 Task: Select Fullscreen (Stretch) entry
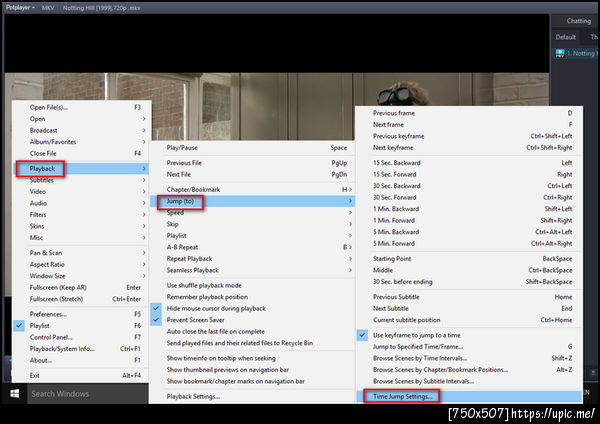point(82,299)
